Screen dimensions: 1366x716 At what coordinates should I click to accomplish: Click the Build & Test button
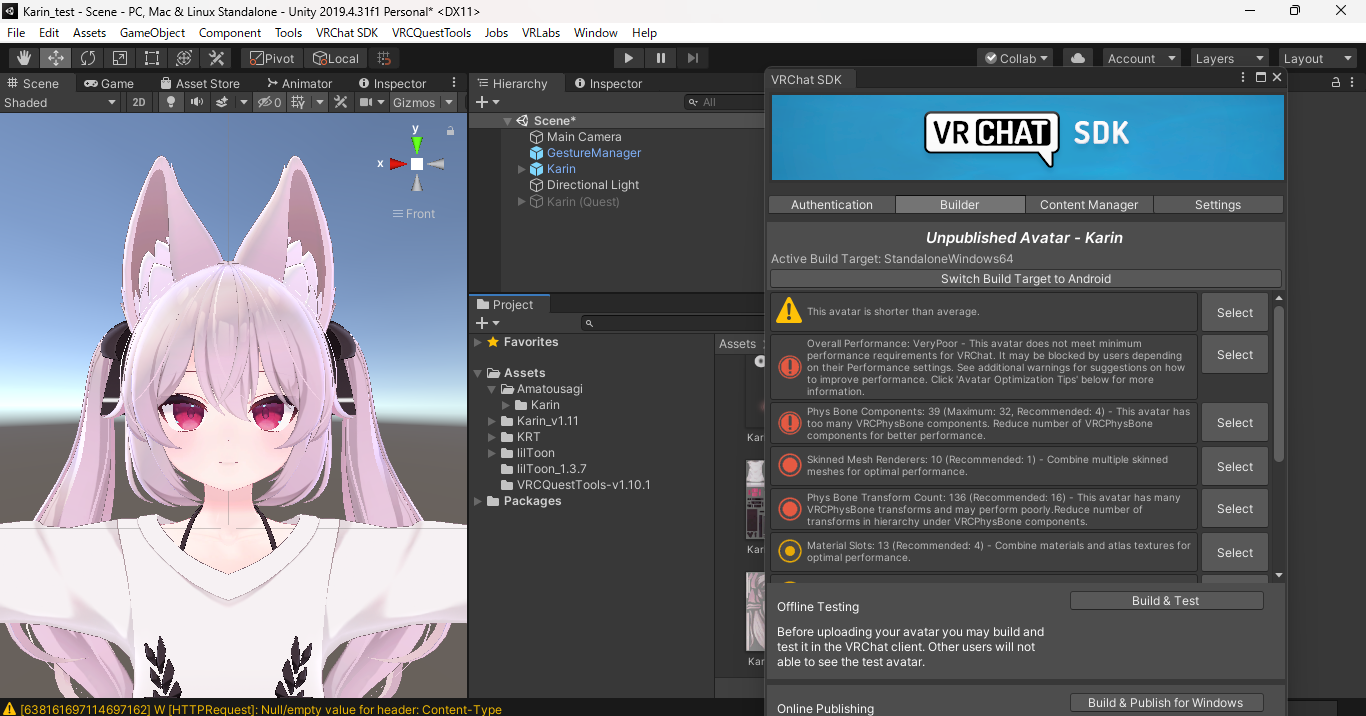(x=1166, y=601)
